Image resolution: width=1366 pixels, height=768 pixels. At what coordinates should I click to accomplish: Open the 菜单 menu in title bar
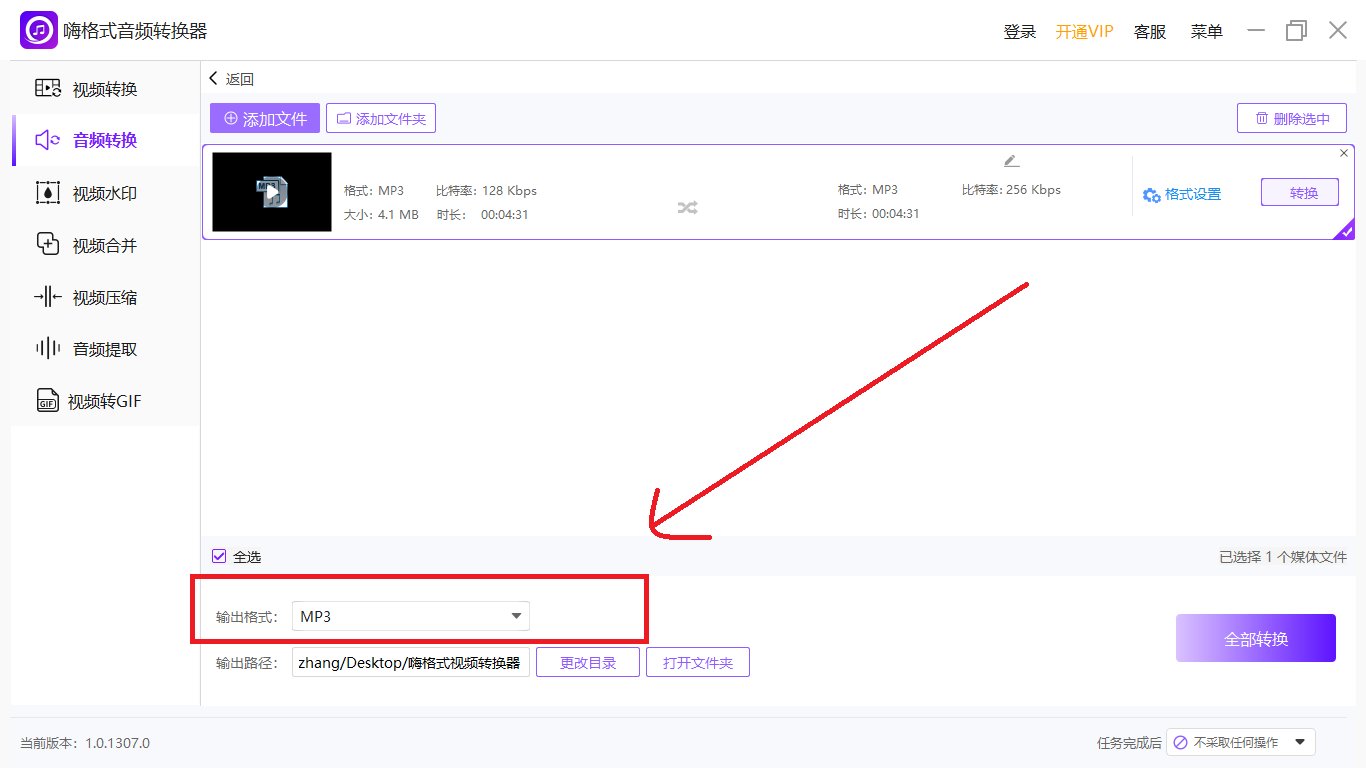[x=1206, y=32]
